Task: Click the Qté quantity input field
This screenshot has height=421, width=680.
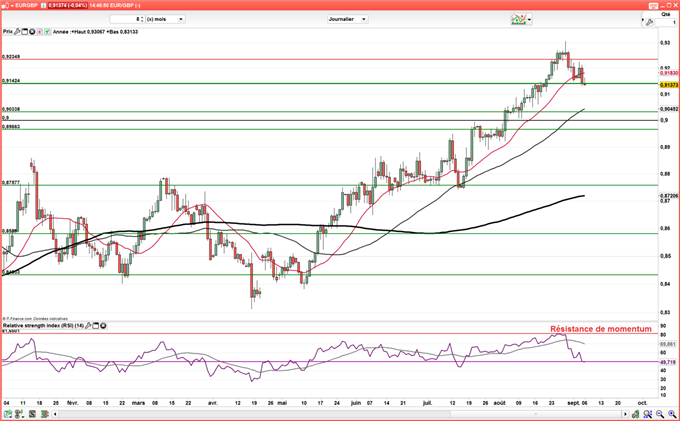Action: (x=666, y=22)
